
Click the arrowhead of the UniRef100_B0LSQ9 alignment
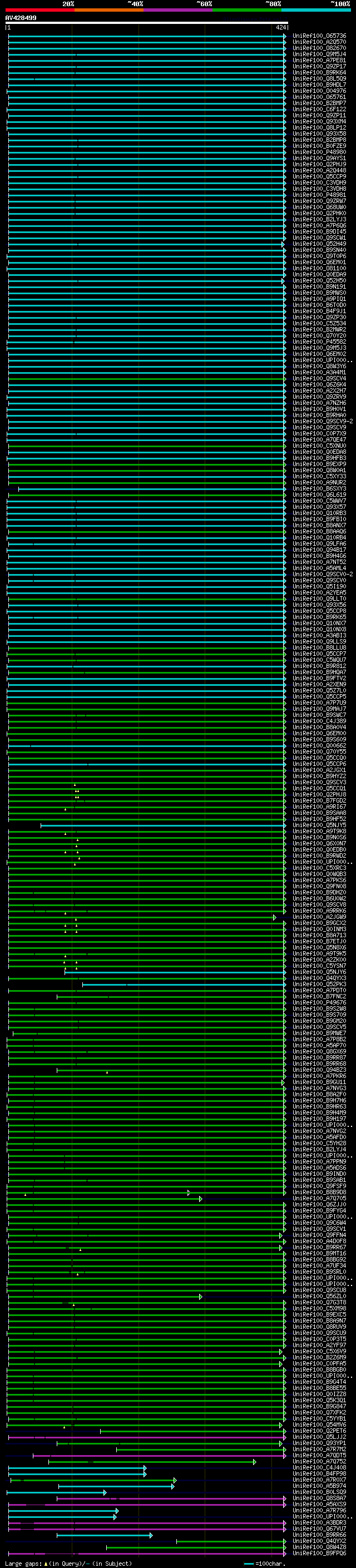point(105,1492)
